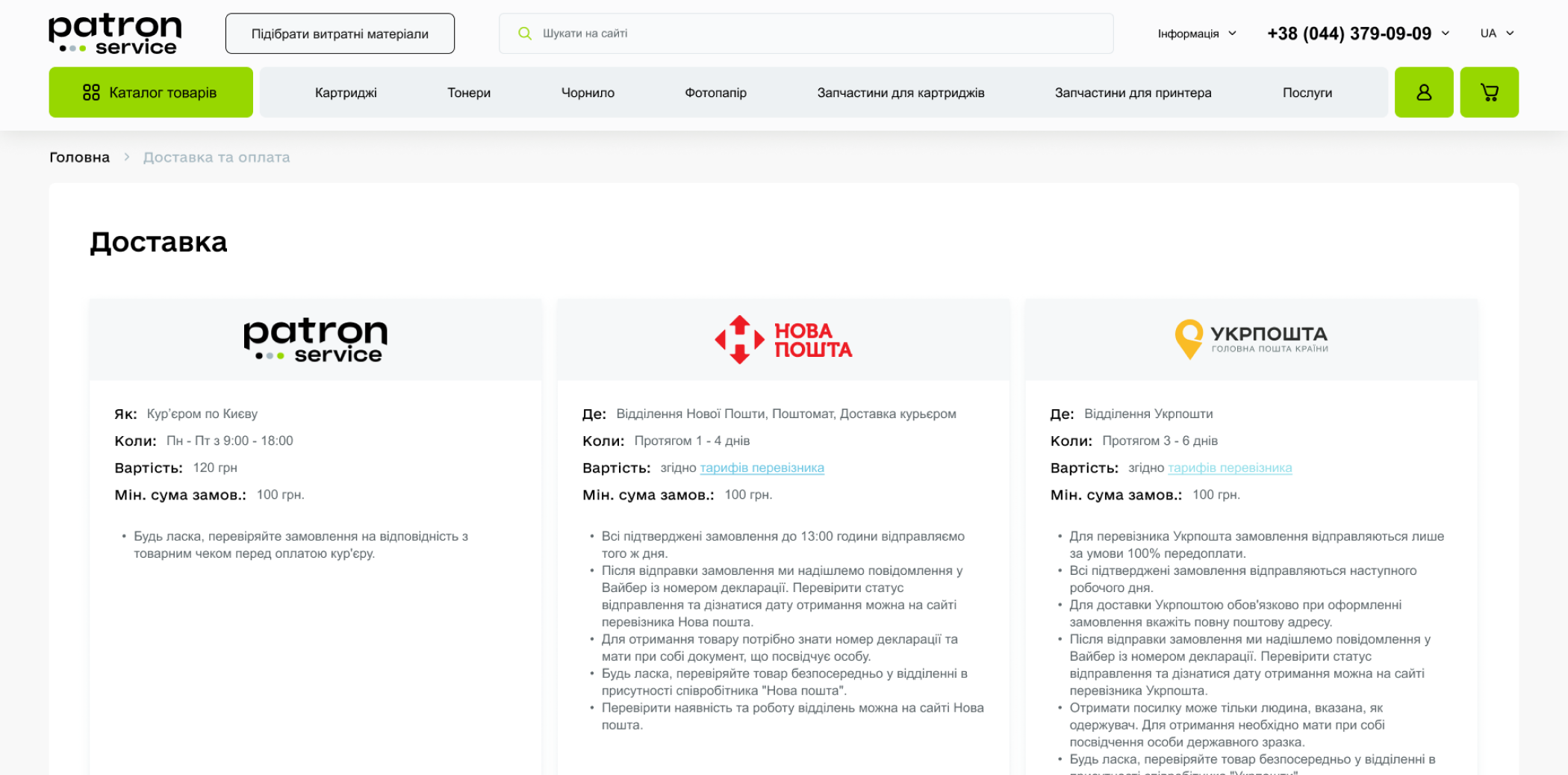Expand the Інформація dropdown
This screenshot has width=1568, height=775.
(x=1196, y=34)
